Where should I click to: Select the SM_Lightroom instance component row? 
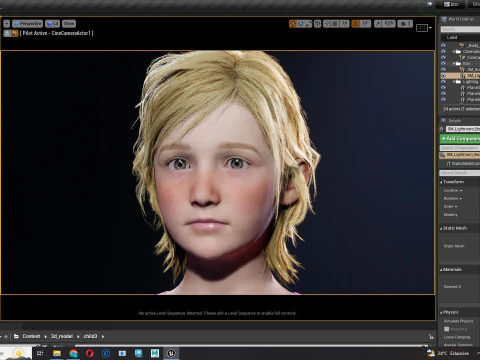(460, 155)
